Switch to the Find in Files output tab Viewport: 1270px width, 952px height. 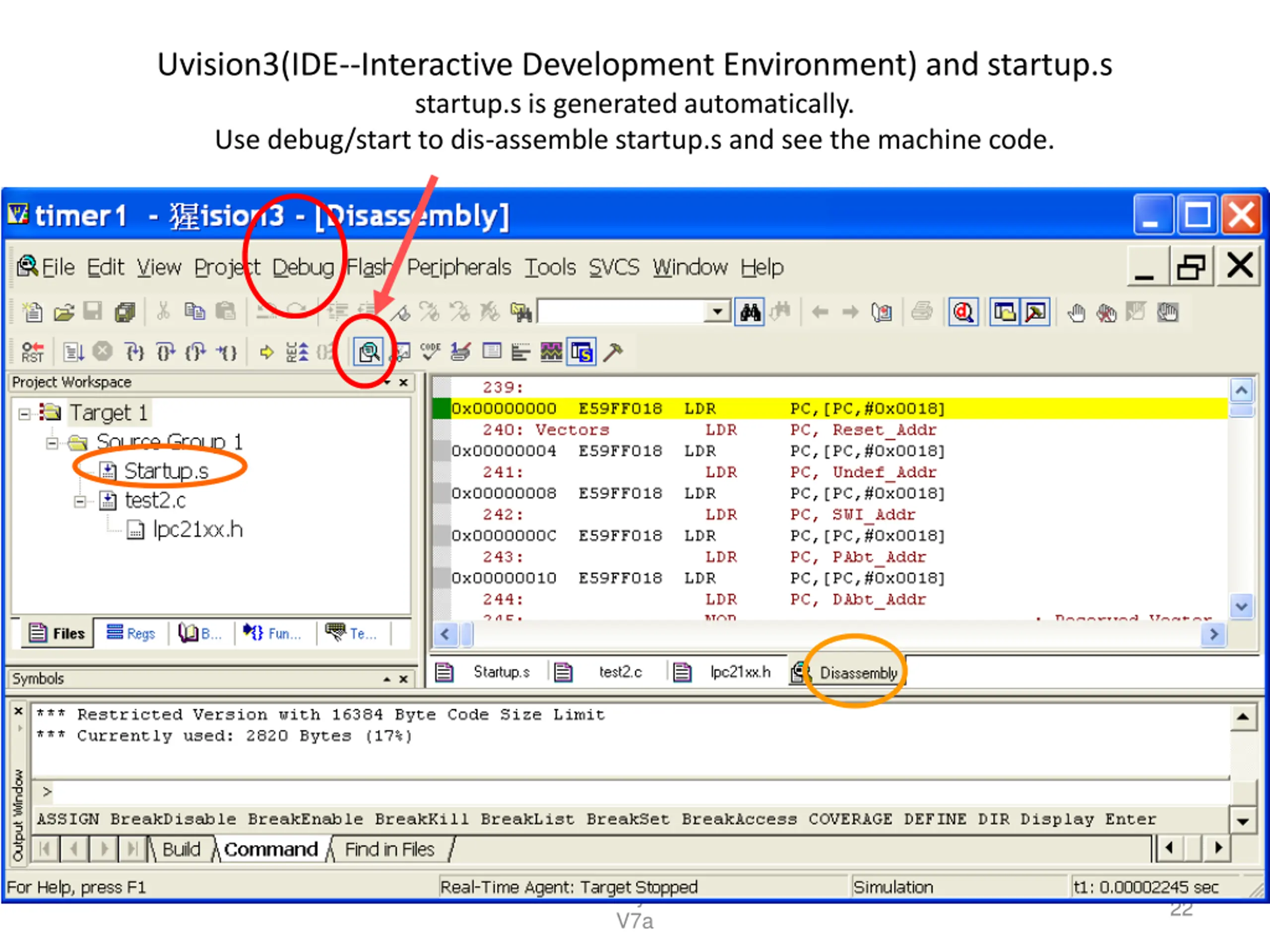click(x=389, y=849)
